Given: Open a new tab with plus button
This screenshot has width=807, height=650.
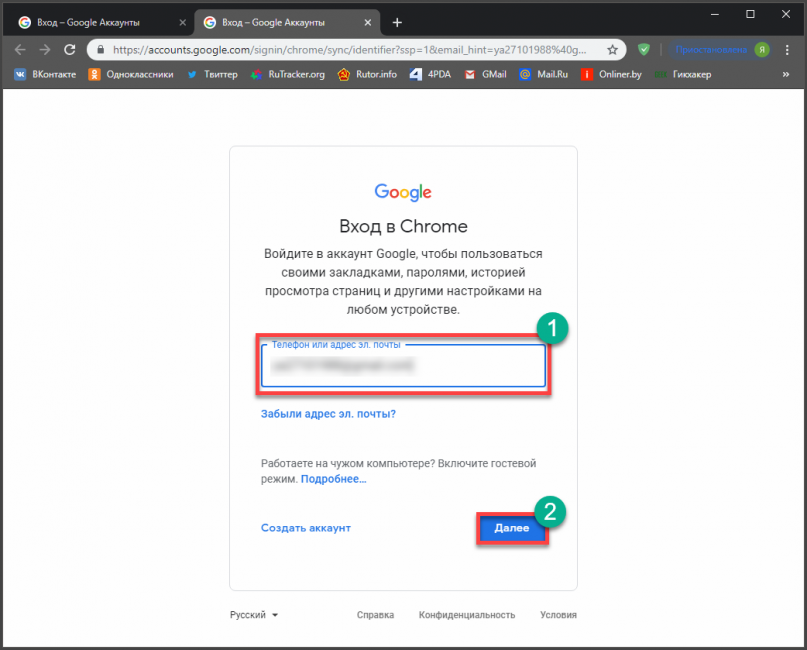Looking at the screenshot, I should 397,23.
